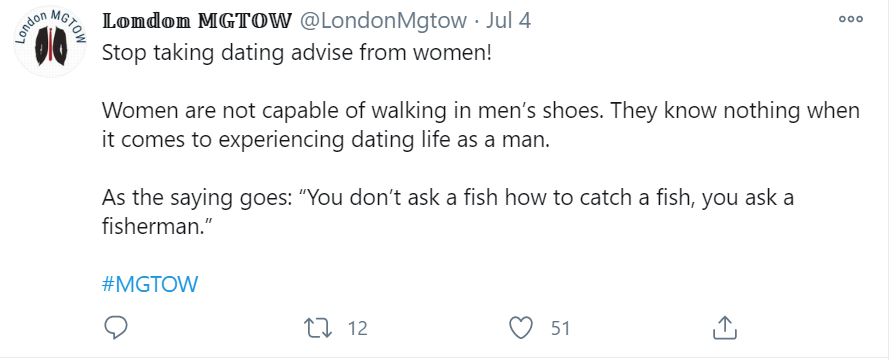Open the reply speech bubble icon
This screenshot has width=896, height=360.
(116, 328)
